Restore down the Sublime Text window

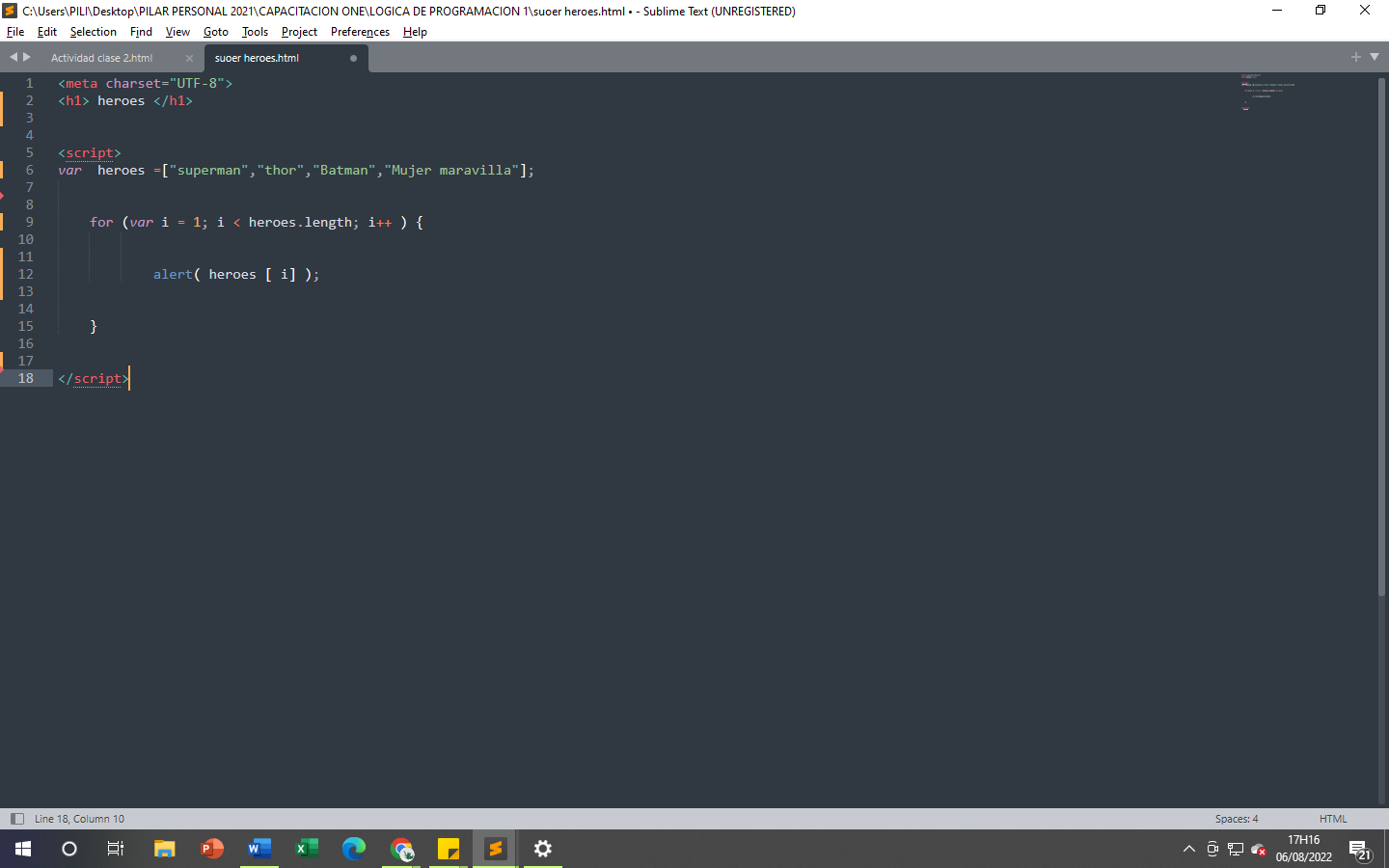[1321, 11]
